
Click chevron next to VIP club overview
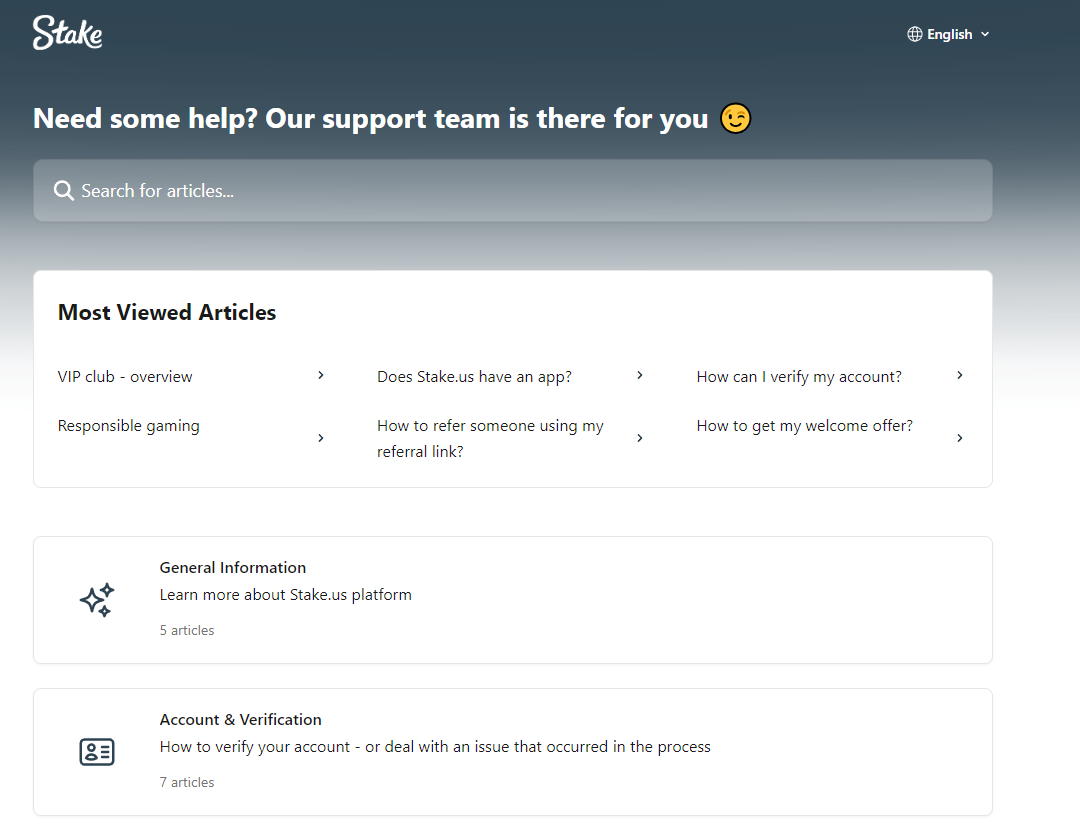coord(320,375)
